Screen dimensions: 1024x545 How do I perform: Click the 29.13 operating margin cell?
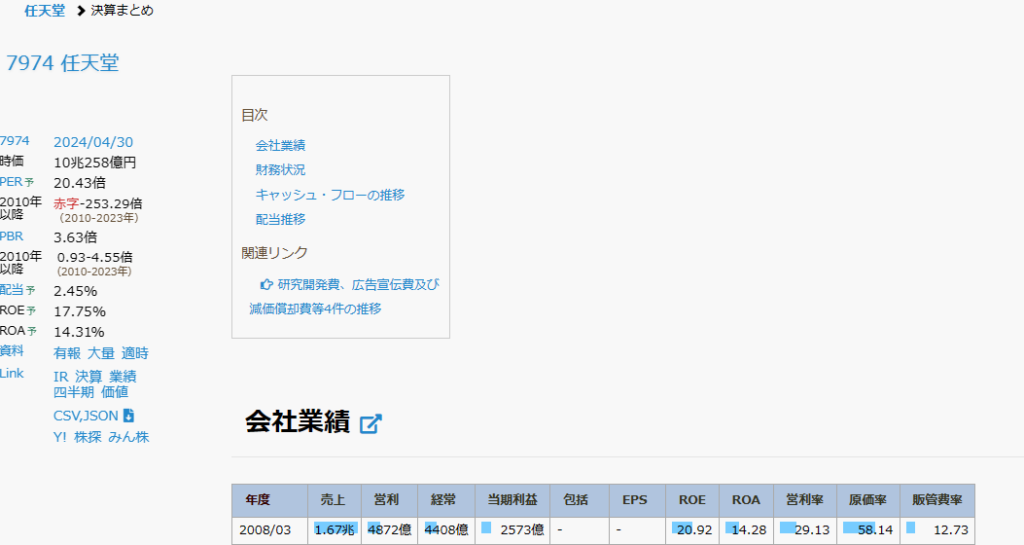pyautogui.click(x=805, y=531)
